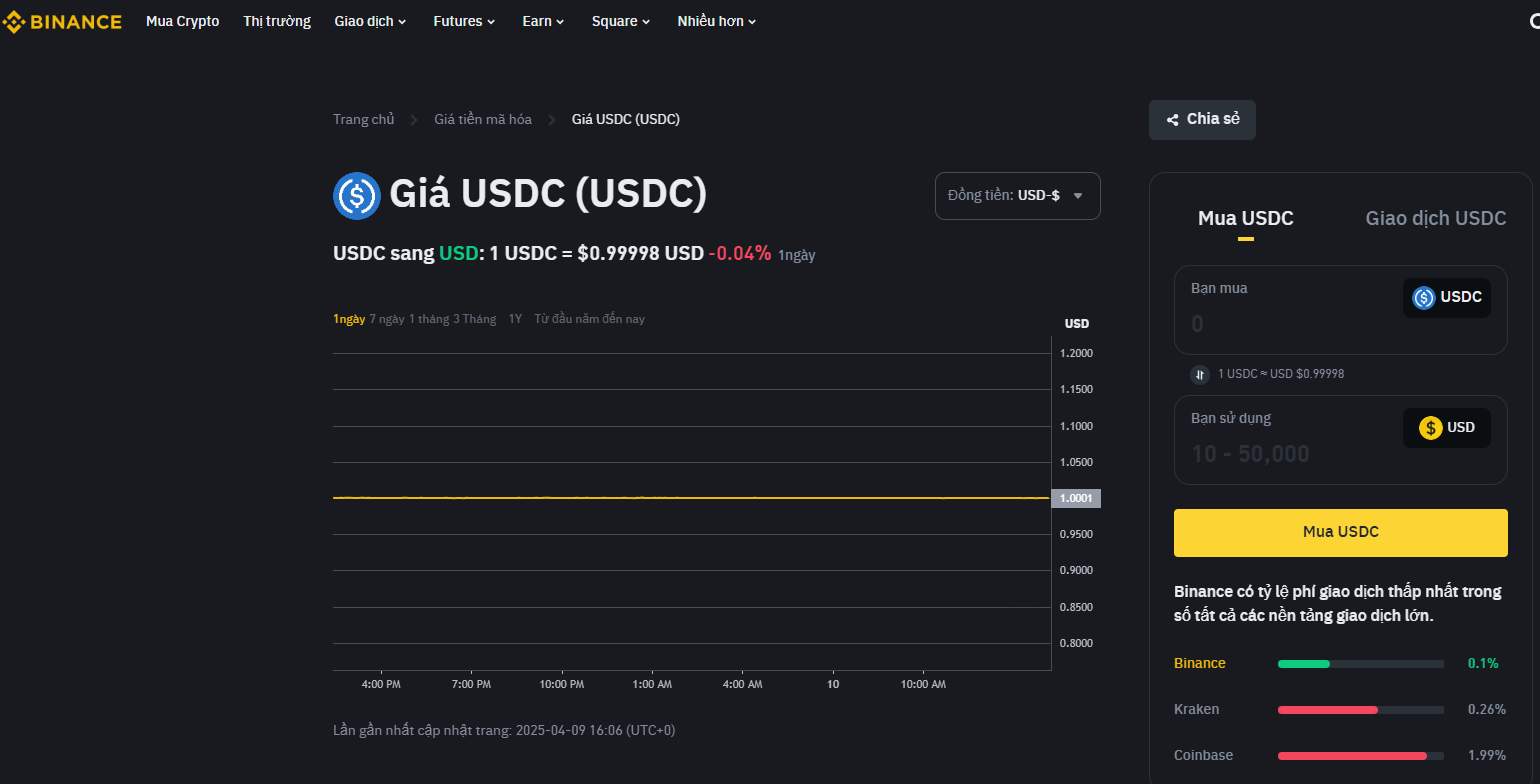Switch to the Mua USDC tab

[x=1246, y=218]
